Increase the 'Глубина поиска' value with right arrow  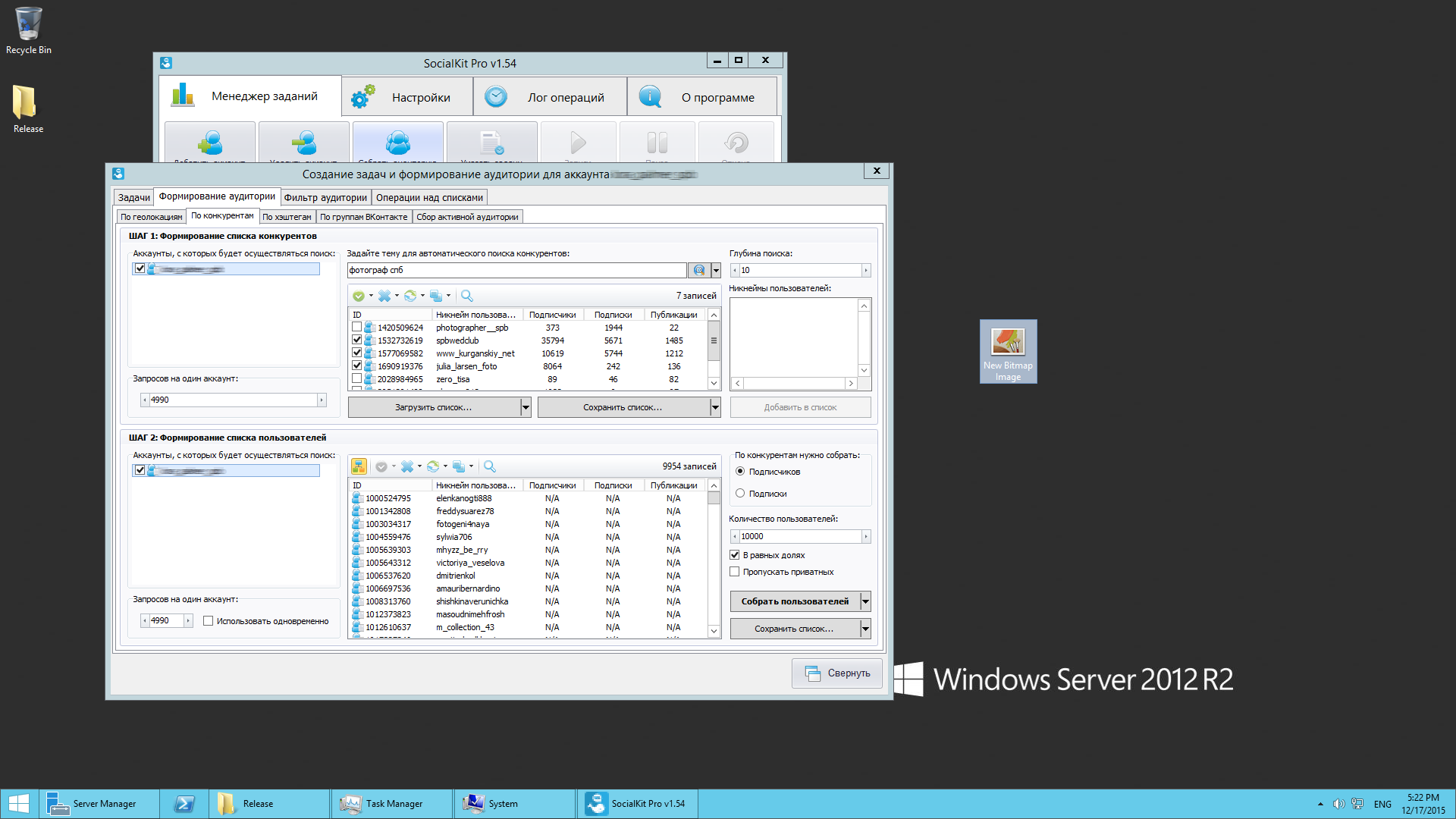coord(865,271)
